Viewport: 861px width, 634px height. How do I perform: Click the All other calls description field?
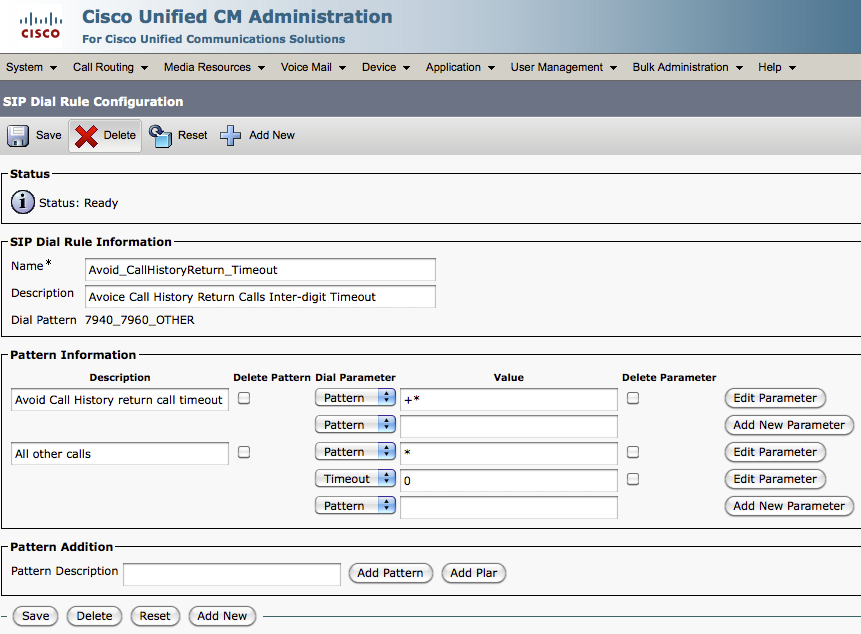pyautogui.click(x=120, y=453)
